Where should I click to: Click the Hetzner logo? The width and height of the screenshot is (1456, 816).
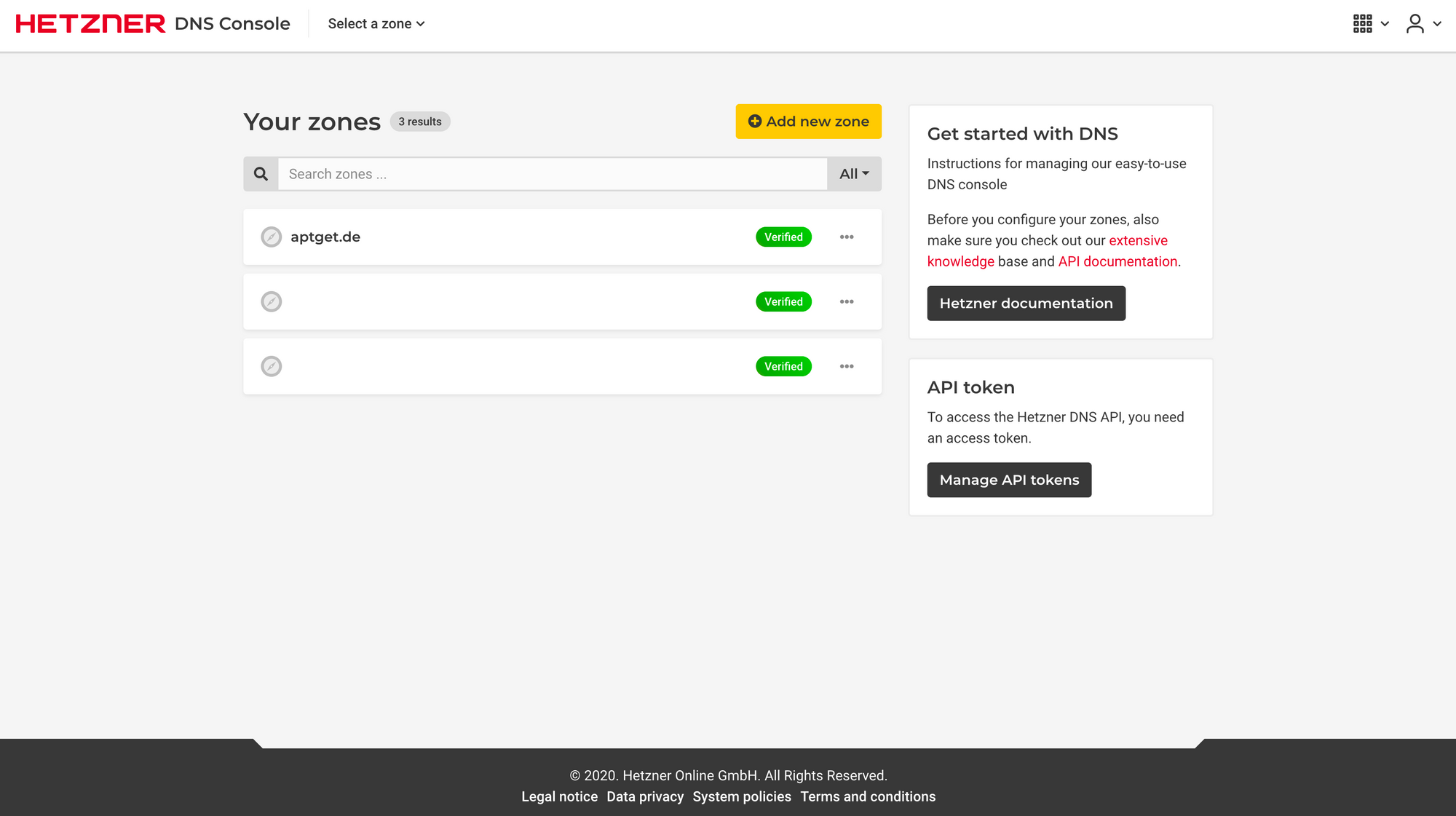(90, 24)
